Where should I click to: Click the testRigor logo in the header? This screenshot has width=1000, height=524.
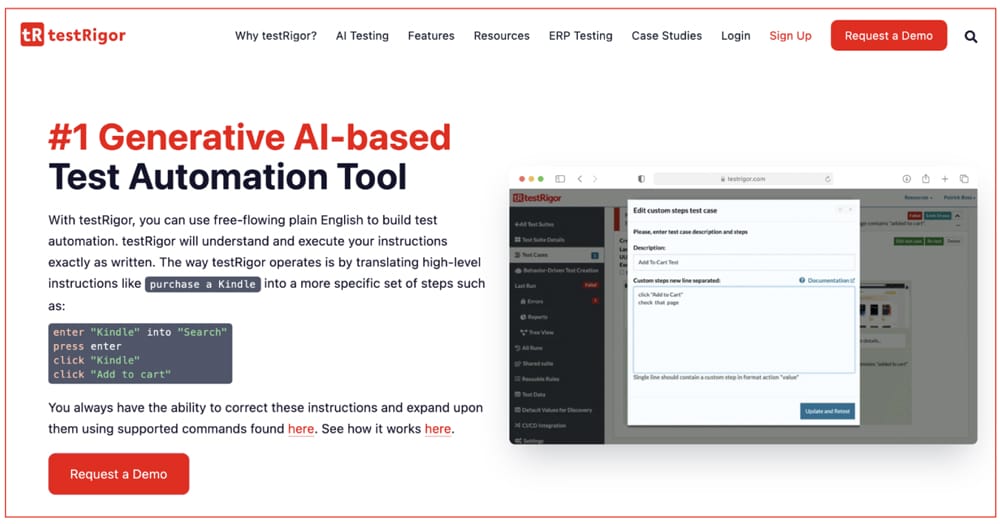tap(73, 35)
